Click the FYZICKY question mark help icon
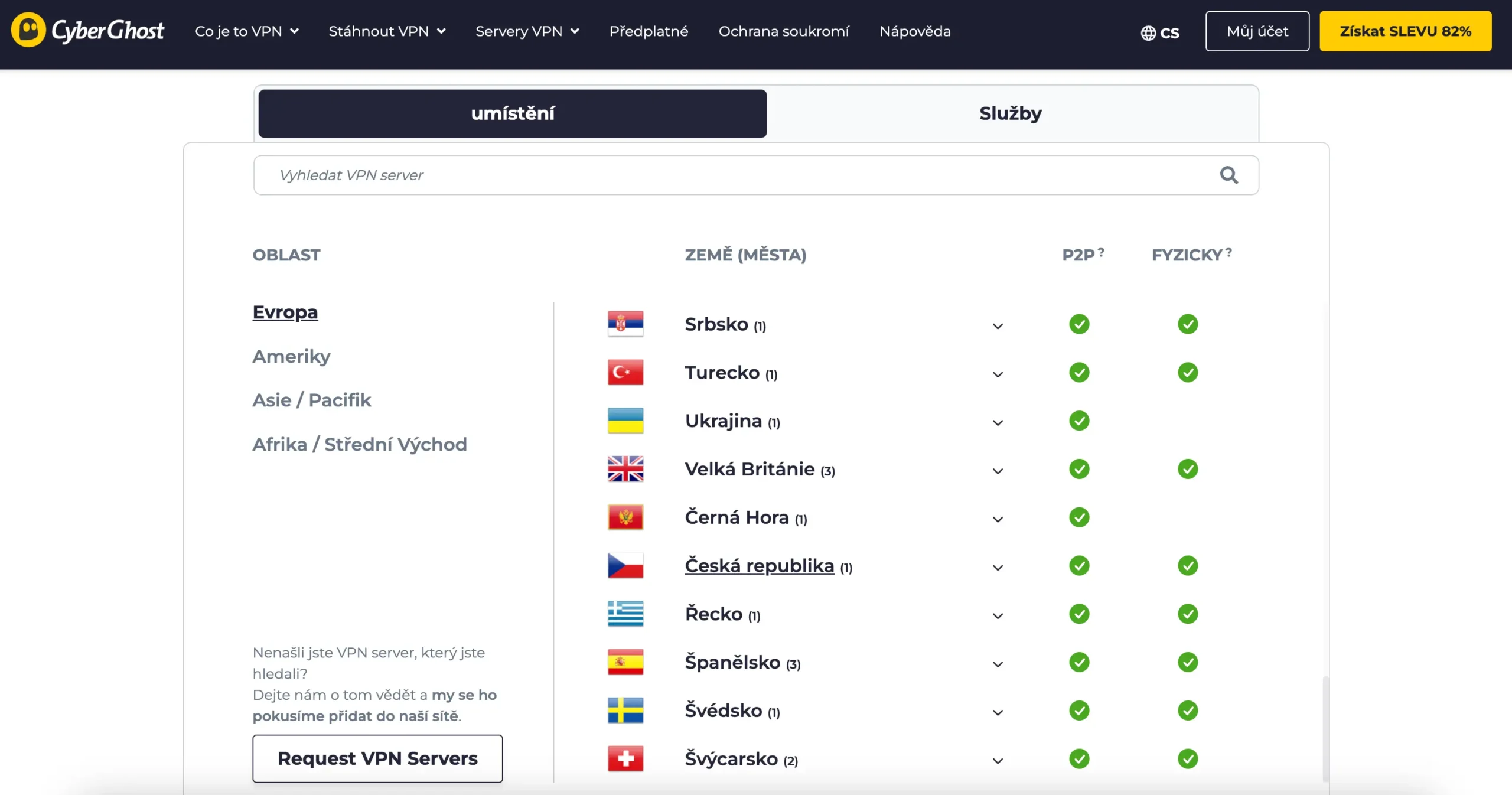 (1228, 252)
